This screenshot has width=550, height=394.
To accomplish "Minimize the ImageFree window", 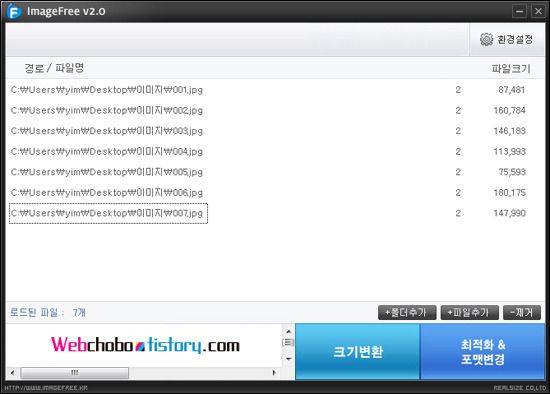I will pos(519,11).
